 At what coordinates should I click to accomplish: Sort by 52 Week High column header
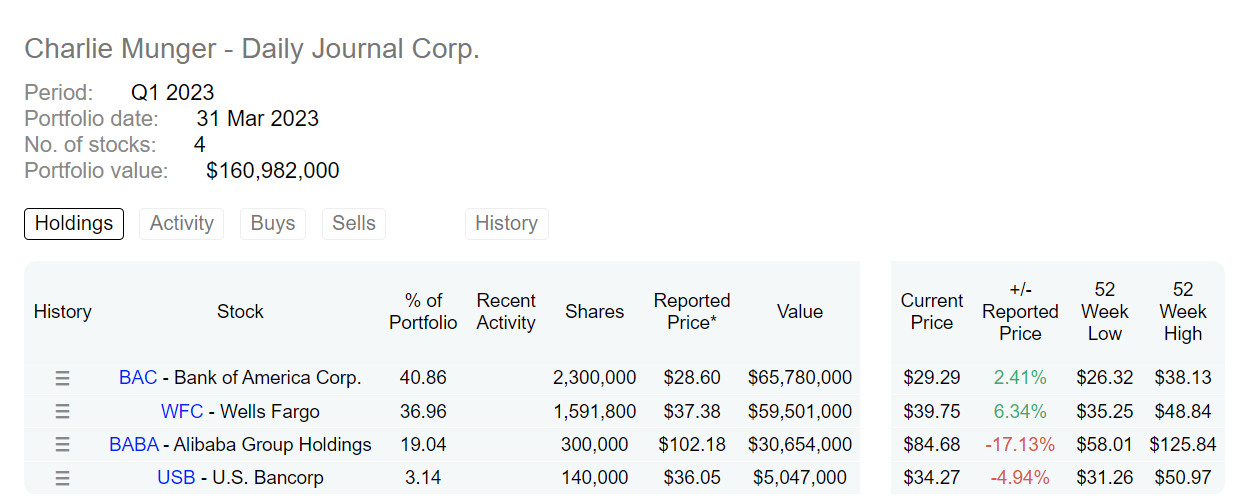1183,312
